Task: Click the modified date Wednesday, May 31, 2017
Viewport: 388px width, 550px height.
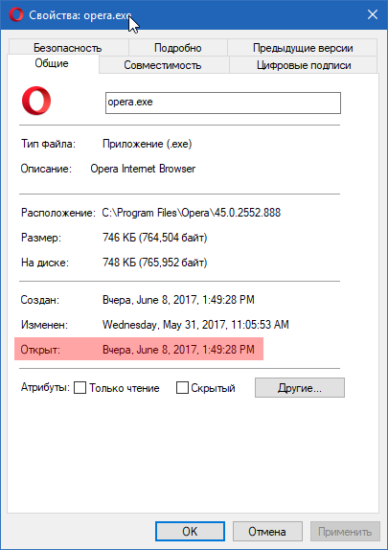Action: pos(195,325)
